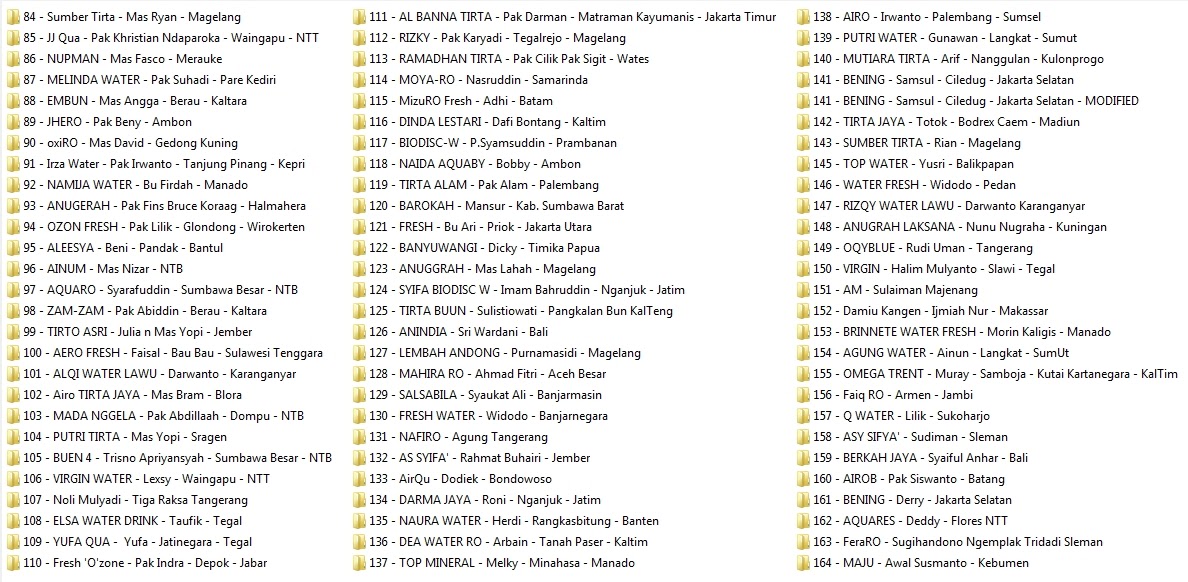Select folder 109 - YUFA QUA Jatinegara
Screen dimensions: 1188x582
pyautogui.click(x=130, y=542)
